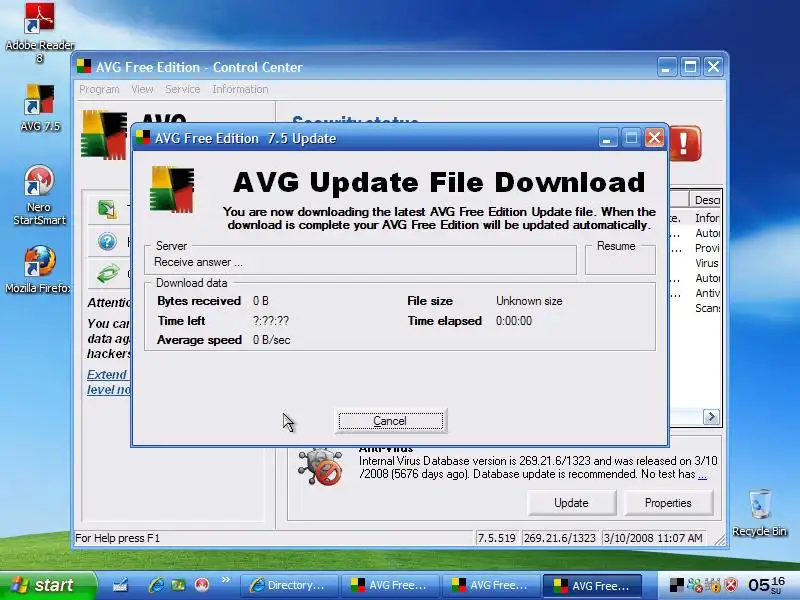Open the View menu in Control Center

coord(142,89)
